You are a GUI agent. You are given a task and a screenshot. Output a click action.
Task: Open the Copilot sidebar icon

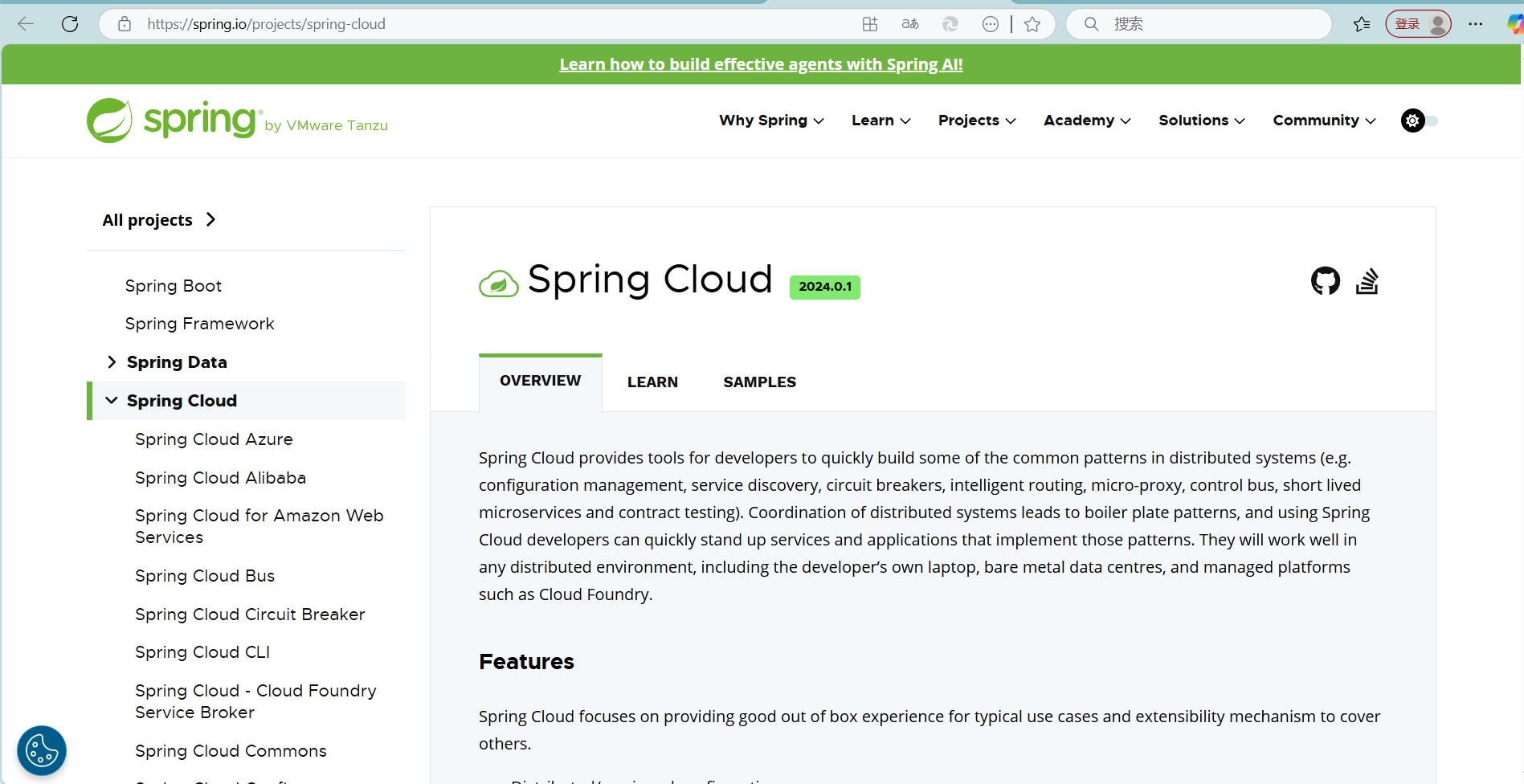pos(1514,24)
